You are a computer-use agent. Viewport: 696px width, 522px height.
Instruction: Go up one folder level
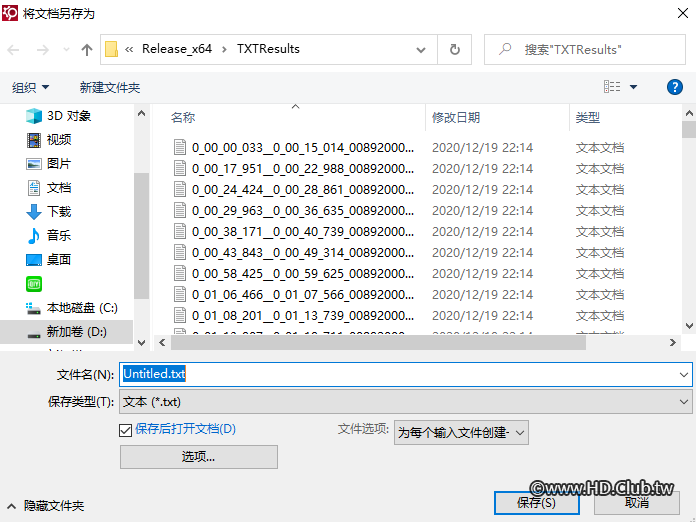[x=87, y=50]
